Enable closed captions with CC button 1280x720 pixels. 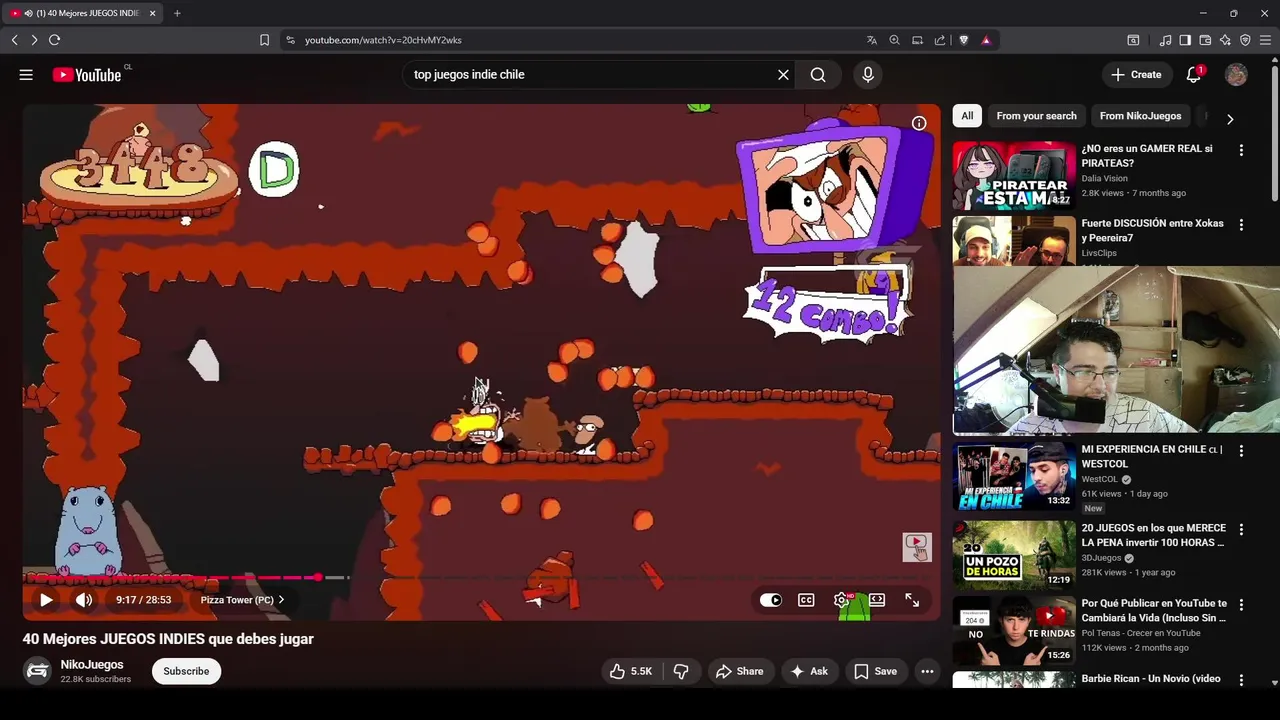(x=806, y=600)
